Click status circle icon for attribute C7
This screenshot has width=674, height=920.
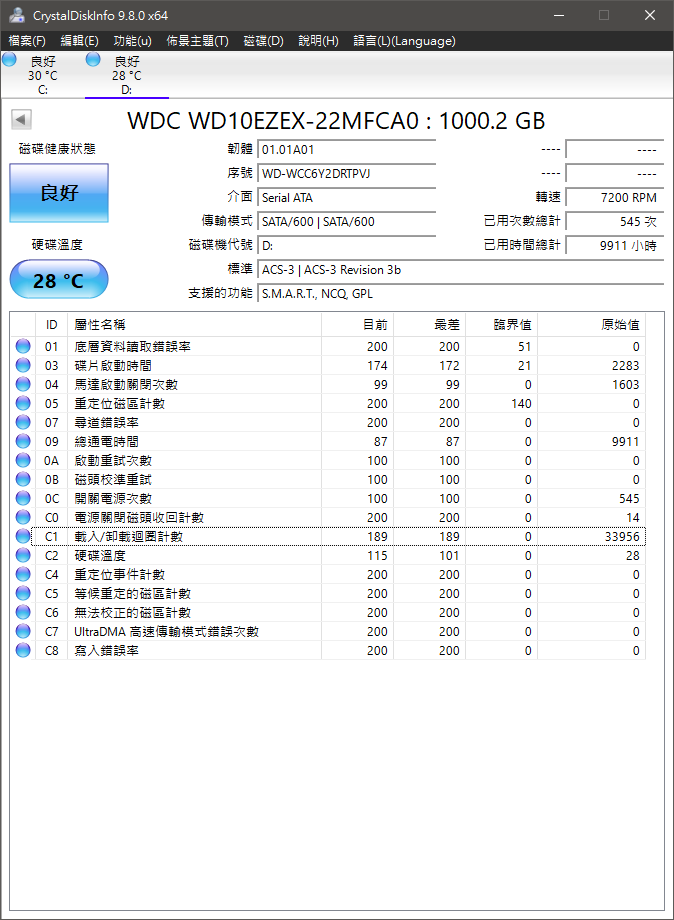tap(23, 631)
